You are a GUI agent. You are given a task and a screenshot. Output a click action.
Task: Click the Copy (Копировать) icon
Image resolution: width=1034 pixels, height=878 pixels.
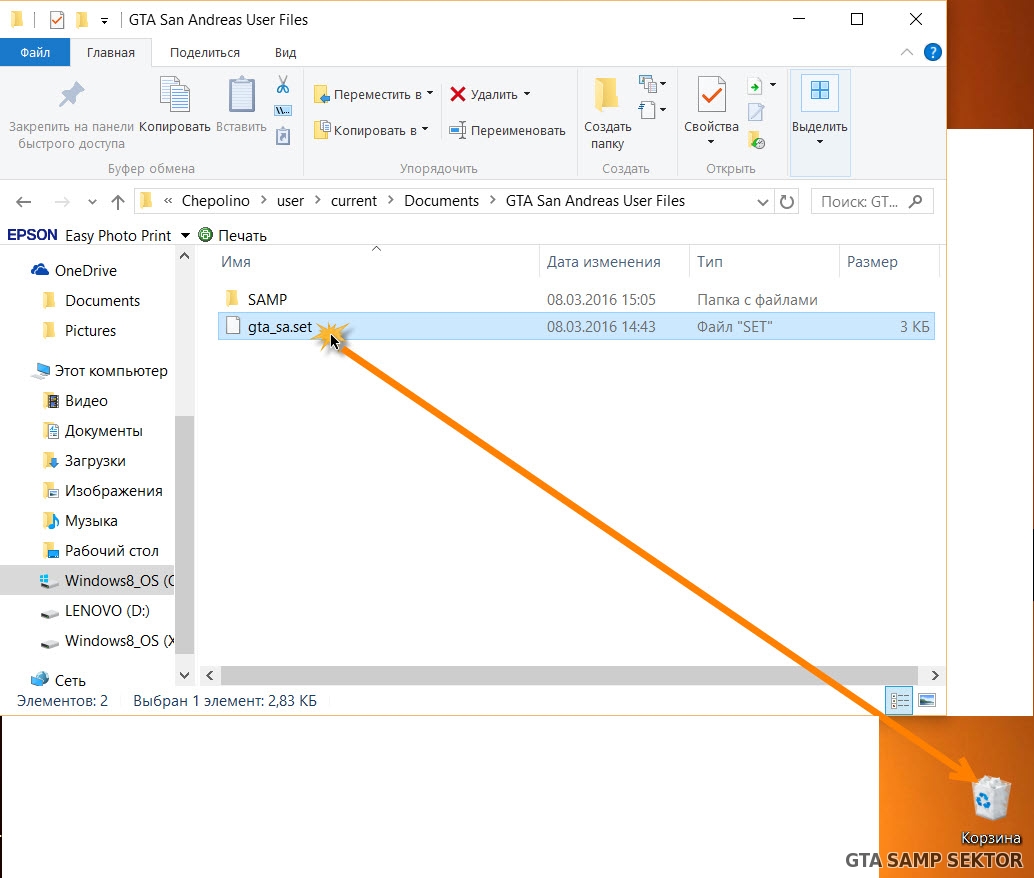pos(175,94)
